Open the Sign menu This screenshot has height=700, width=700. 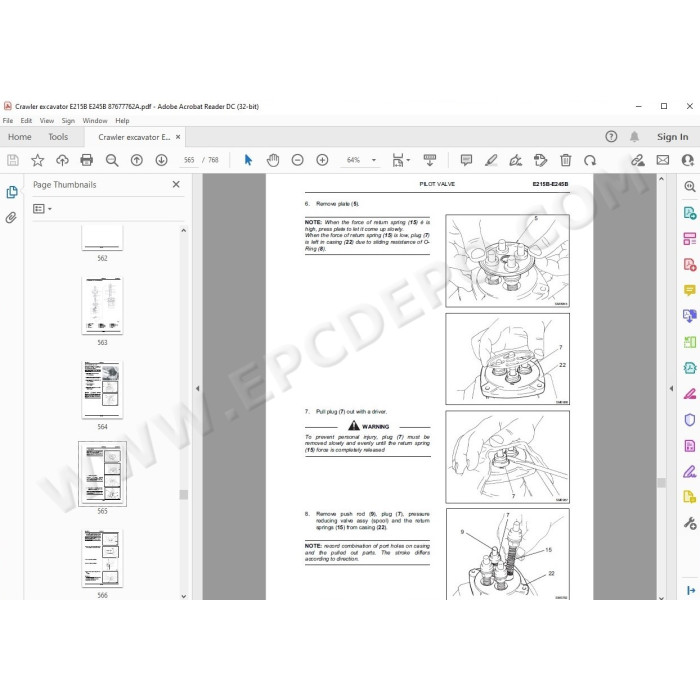coord(68,121)
